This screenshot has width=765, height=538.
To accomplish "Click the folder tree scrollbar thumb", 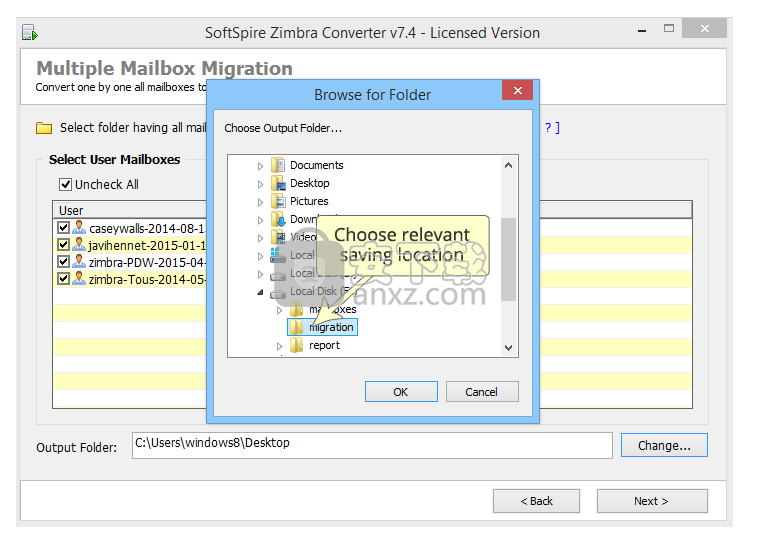I will tap(508, 259).
